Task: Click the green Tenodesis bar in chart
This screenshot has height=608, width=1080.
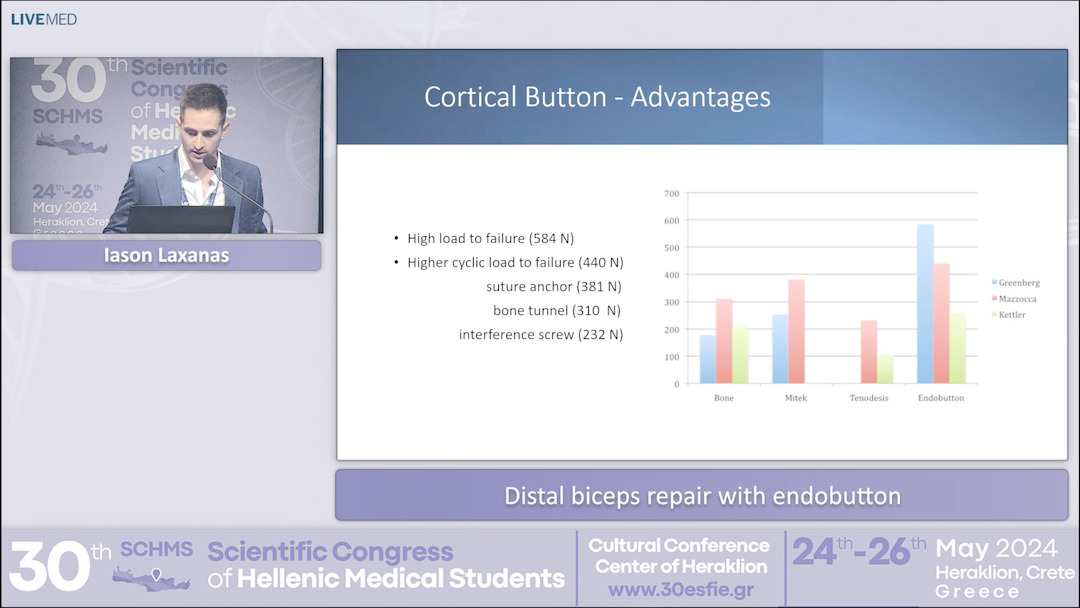Action: [885, 369]
